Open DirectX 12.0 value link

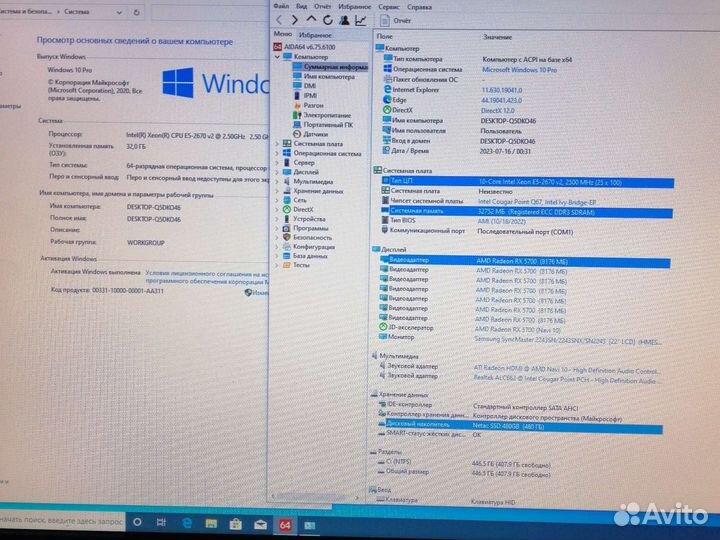pos(497,111)
